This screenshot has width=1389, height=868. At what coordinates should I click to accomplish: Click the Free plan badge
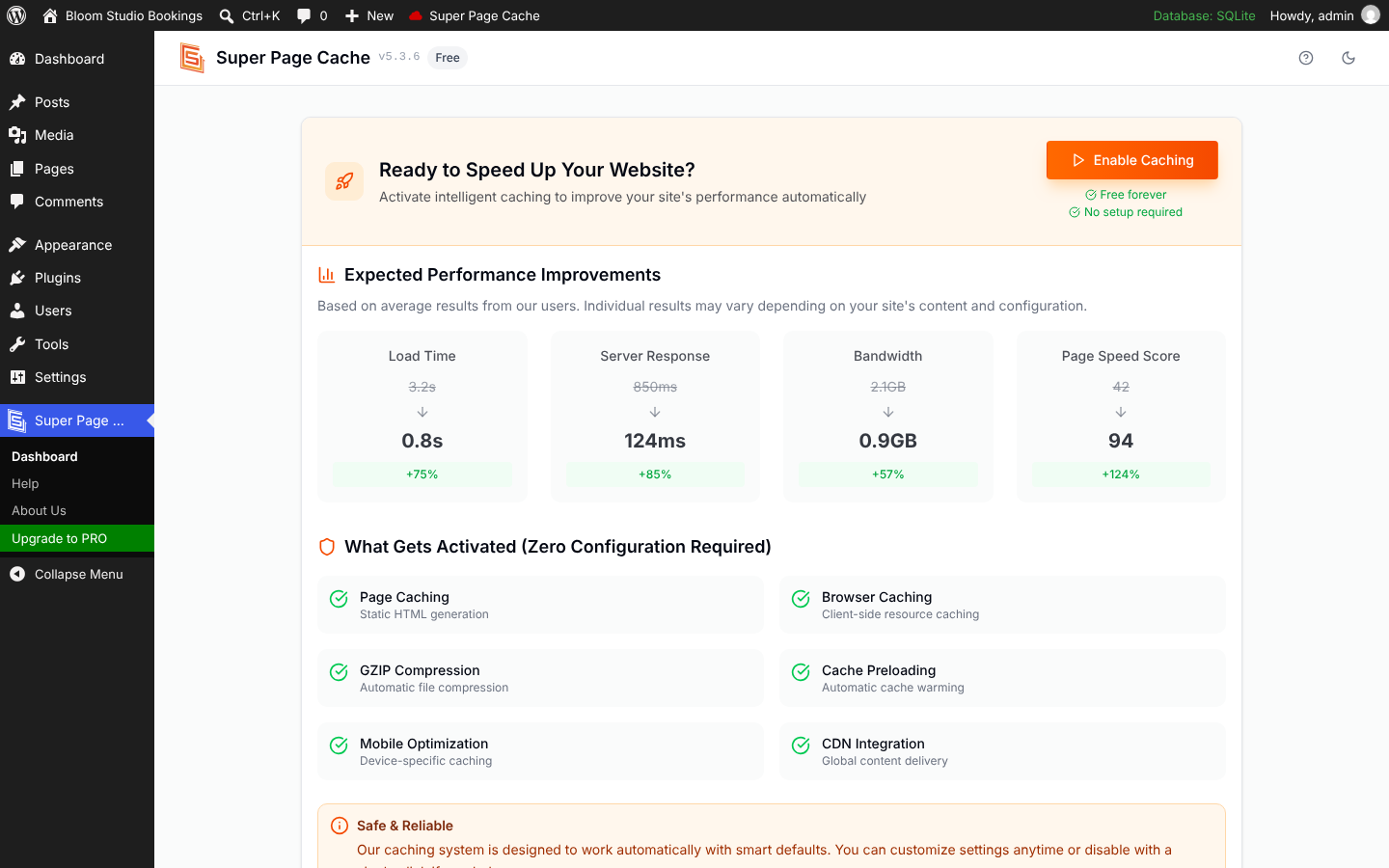point(448,58)
